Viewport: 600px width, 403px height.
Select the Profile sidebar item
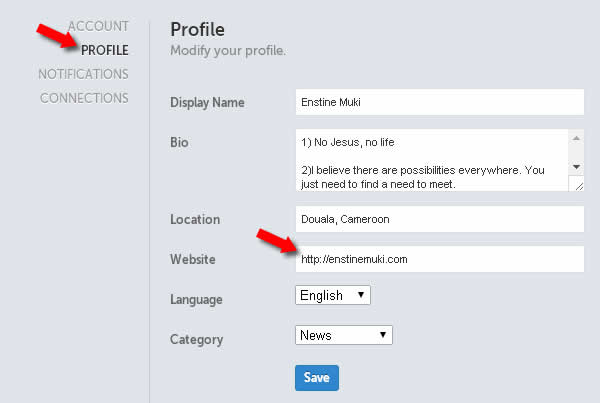(x=104, y=50)
